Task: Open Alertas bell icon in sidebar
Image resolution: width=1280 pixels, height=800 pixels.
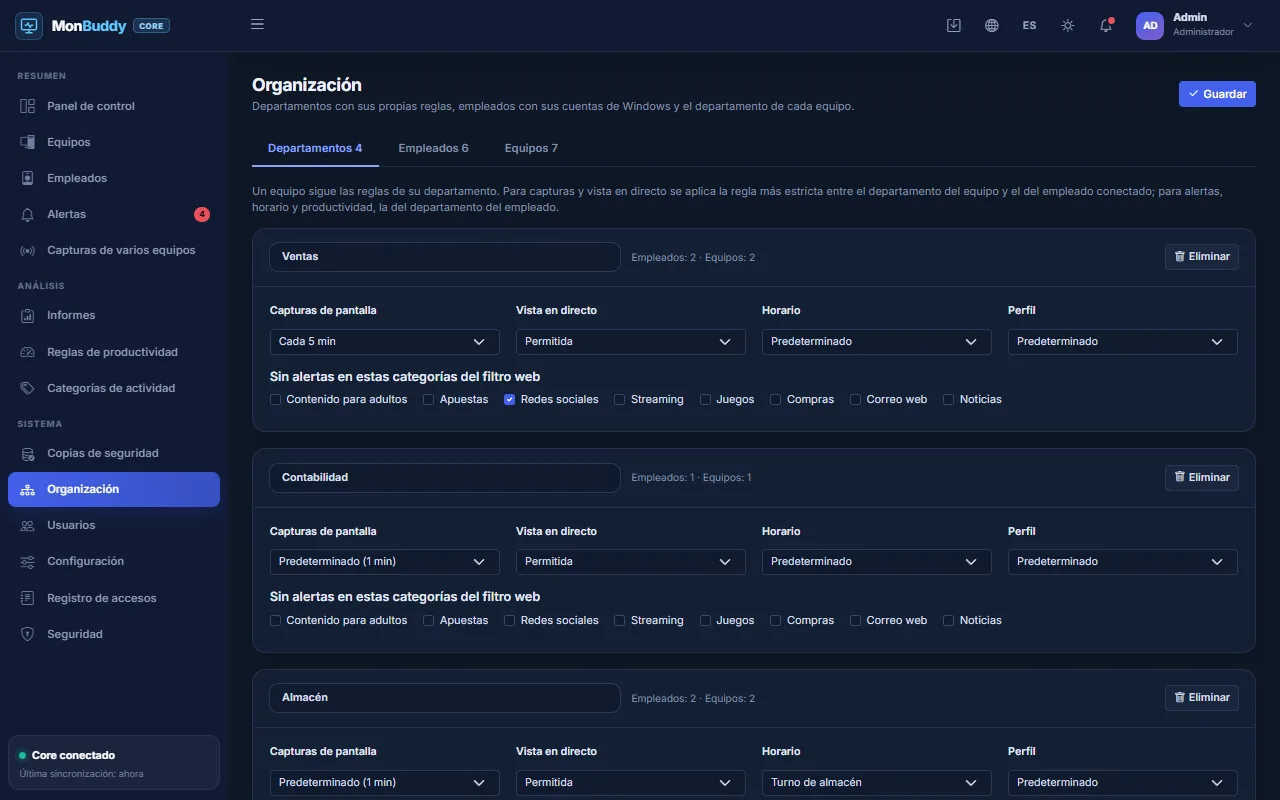Action: (28, 214)
